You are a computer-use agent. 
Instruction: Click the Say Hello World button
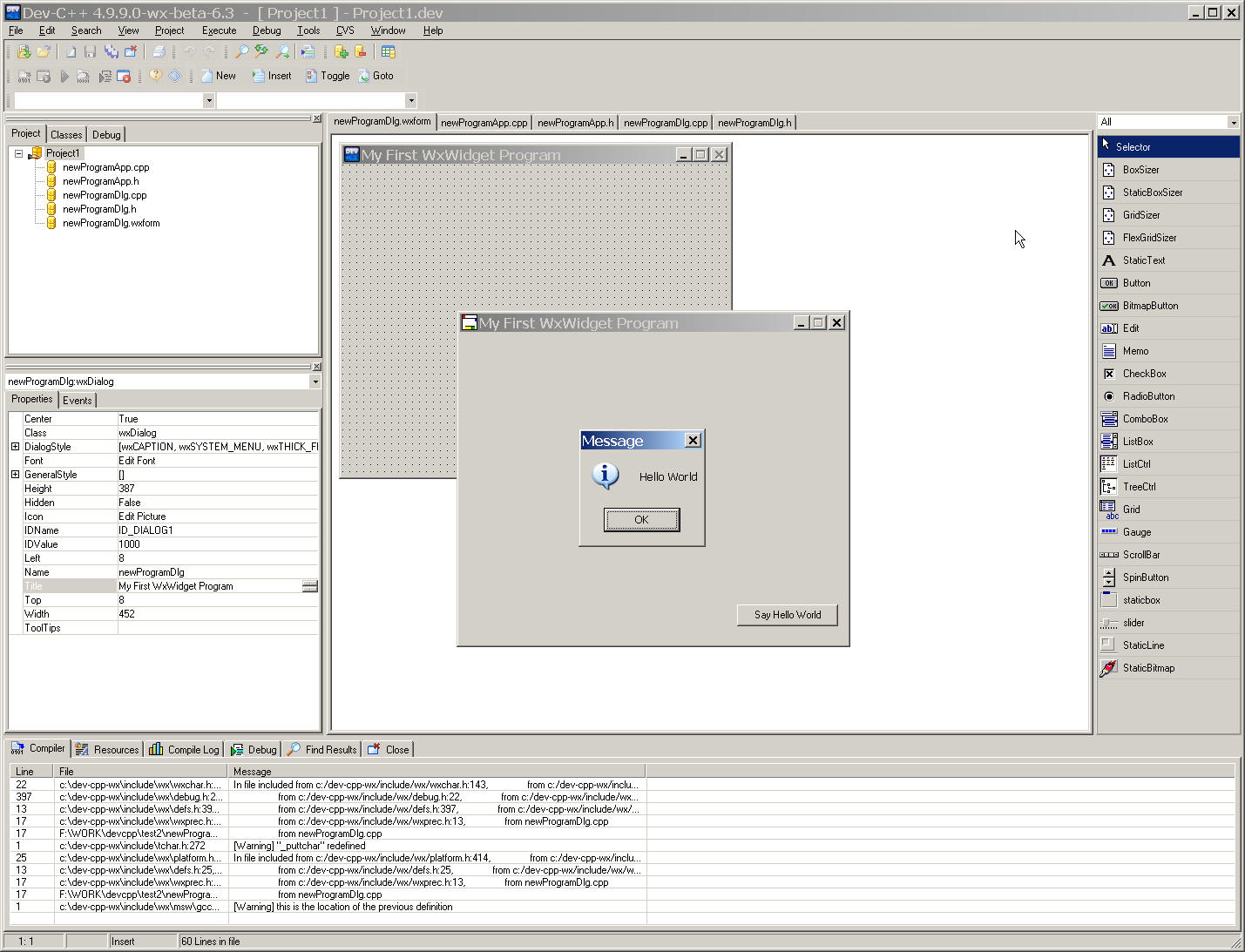(787, 615)
